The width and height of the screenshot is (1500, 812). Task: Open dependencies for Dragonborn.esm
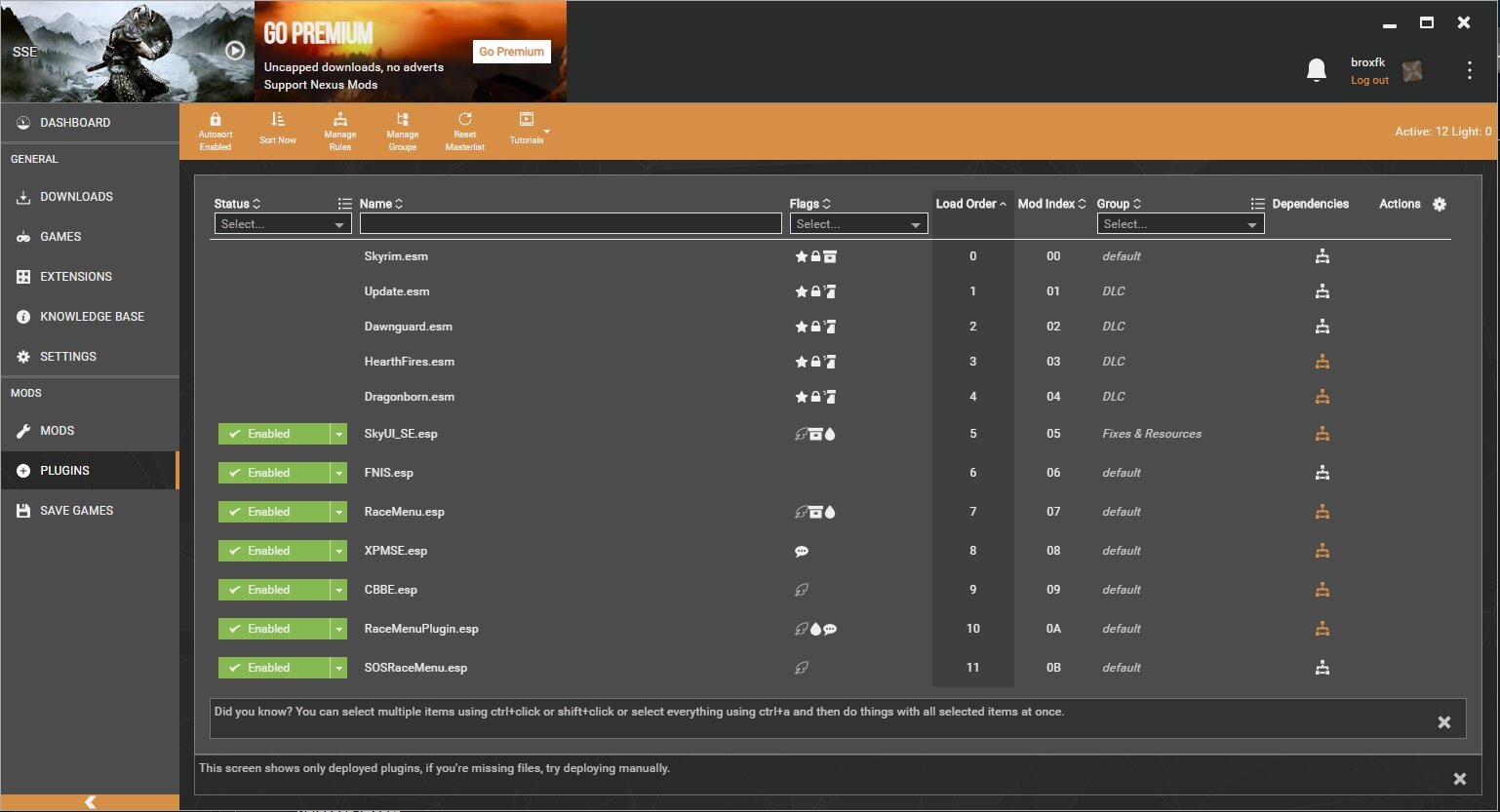1322,397
